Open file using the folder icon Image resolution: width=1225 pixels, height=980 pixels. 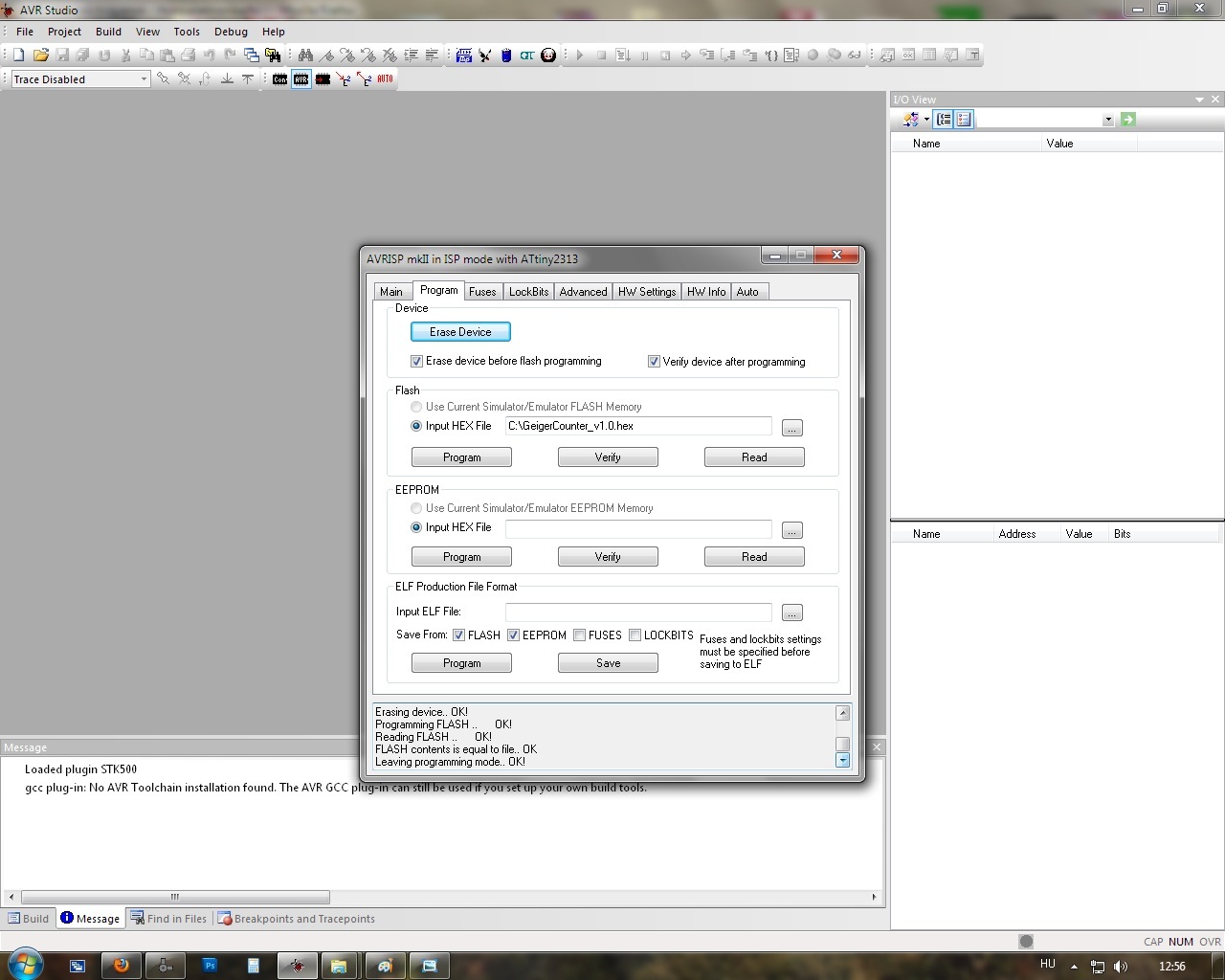click(40, 56)
